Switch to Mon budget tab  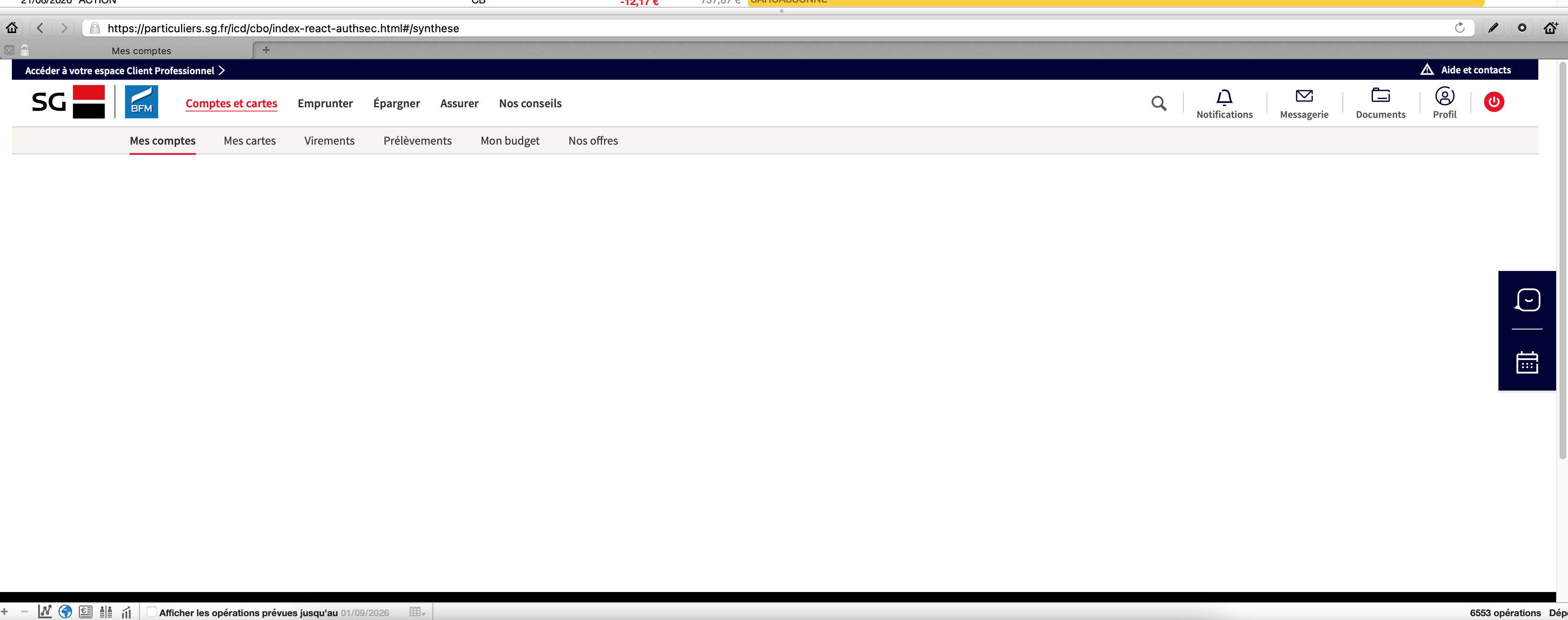pos(510,141)
